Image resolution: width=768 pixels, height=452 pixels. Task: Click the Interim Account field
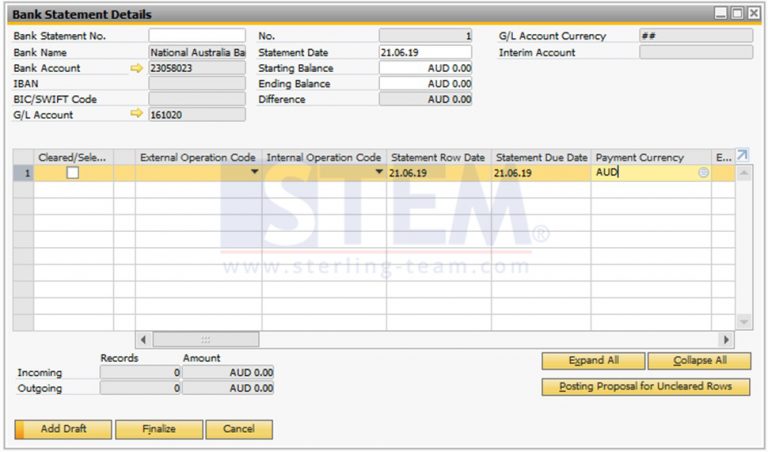tap(696, 52)
